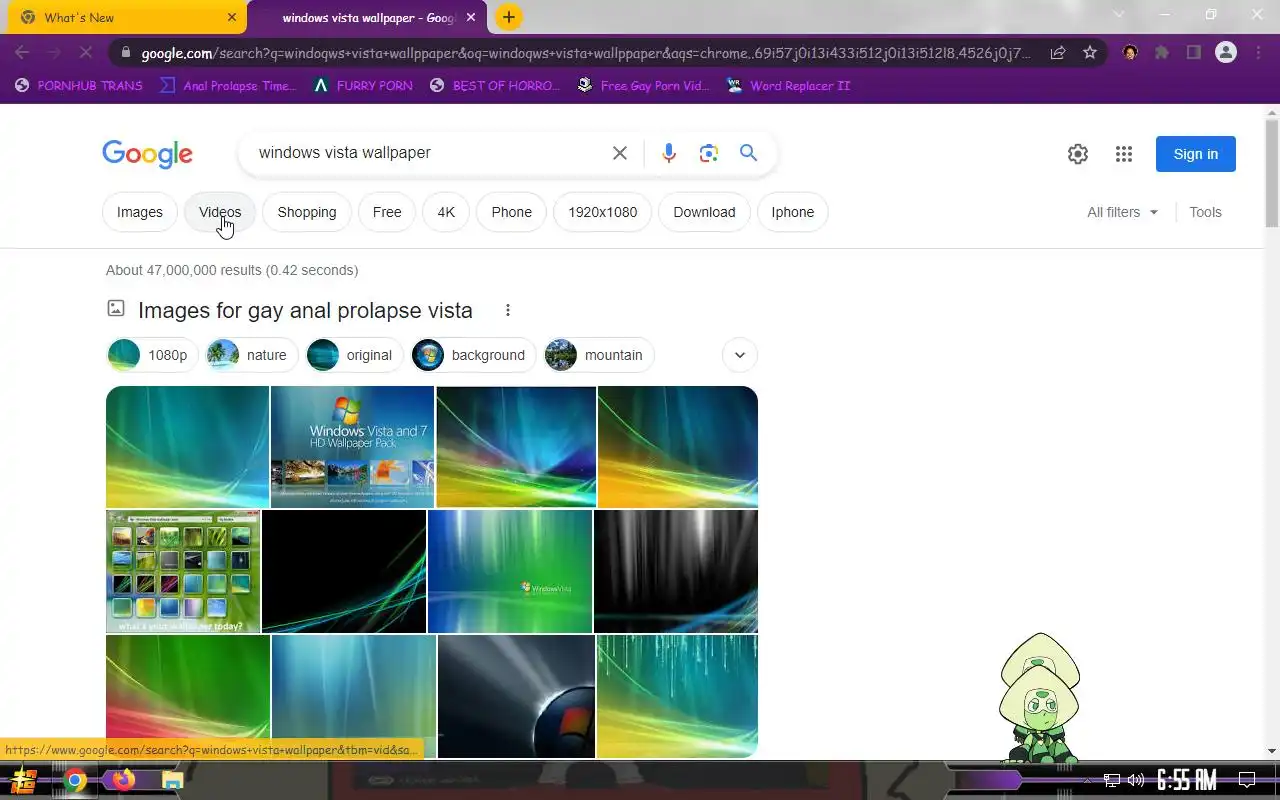Show hidden system tray icons
1280x800 pixels.
click(x=1088, y=780)
